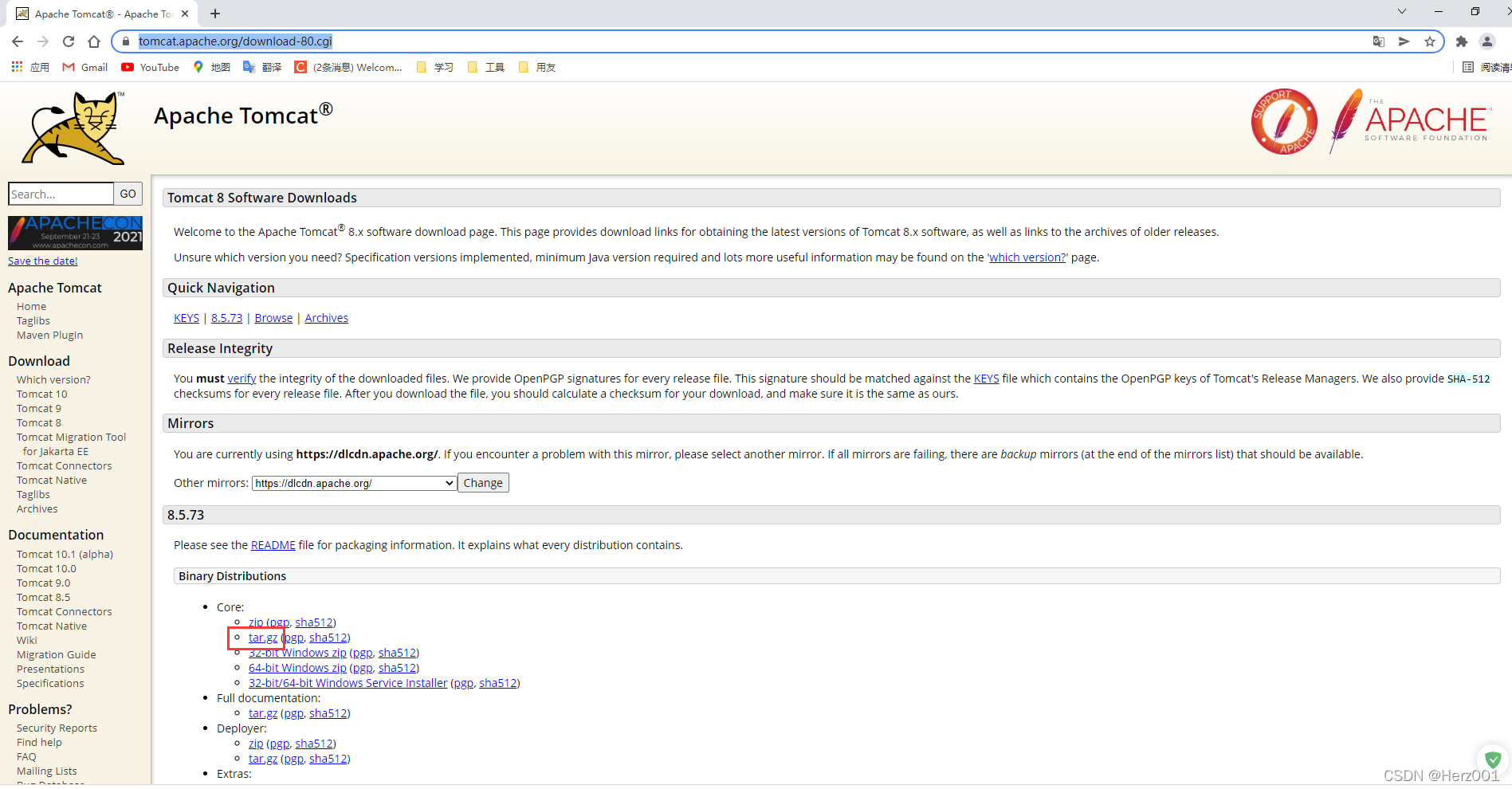Bookmark this page with the star icon
The width and height of the screenshot is (1512, 789).
[1430, 41]
